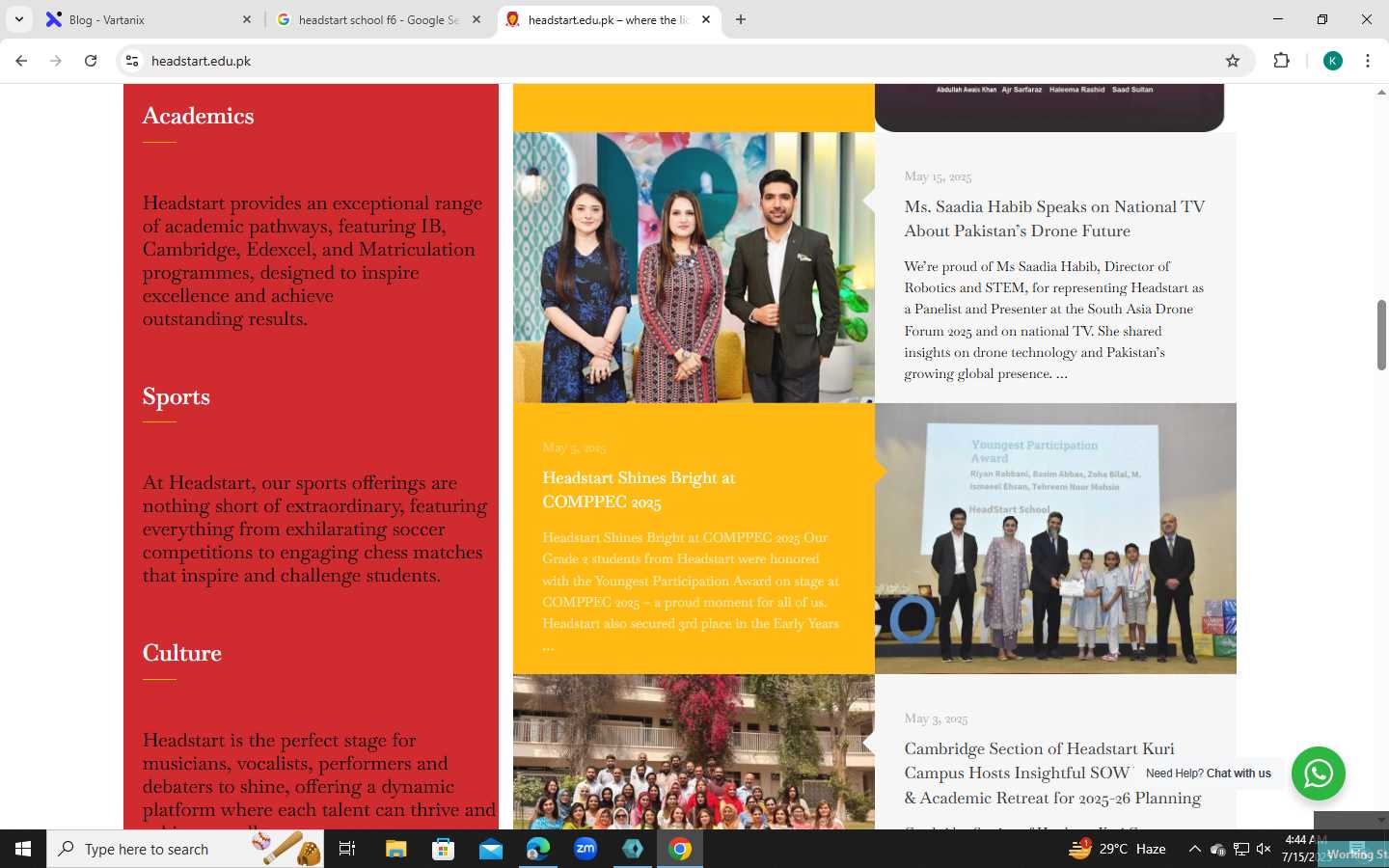Click the May 5, 2025 date text
The height and width of the screenshot is (868, 1389).
click(x=574, y=448)
